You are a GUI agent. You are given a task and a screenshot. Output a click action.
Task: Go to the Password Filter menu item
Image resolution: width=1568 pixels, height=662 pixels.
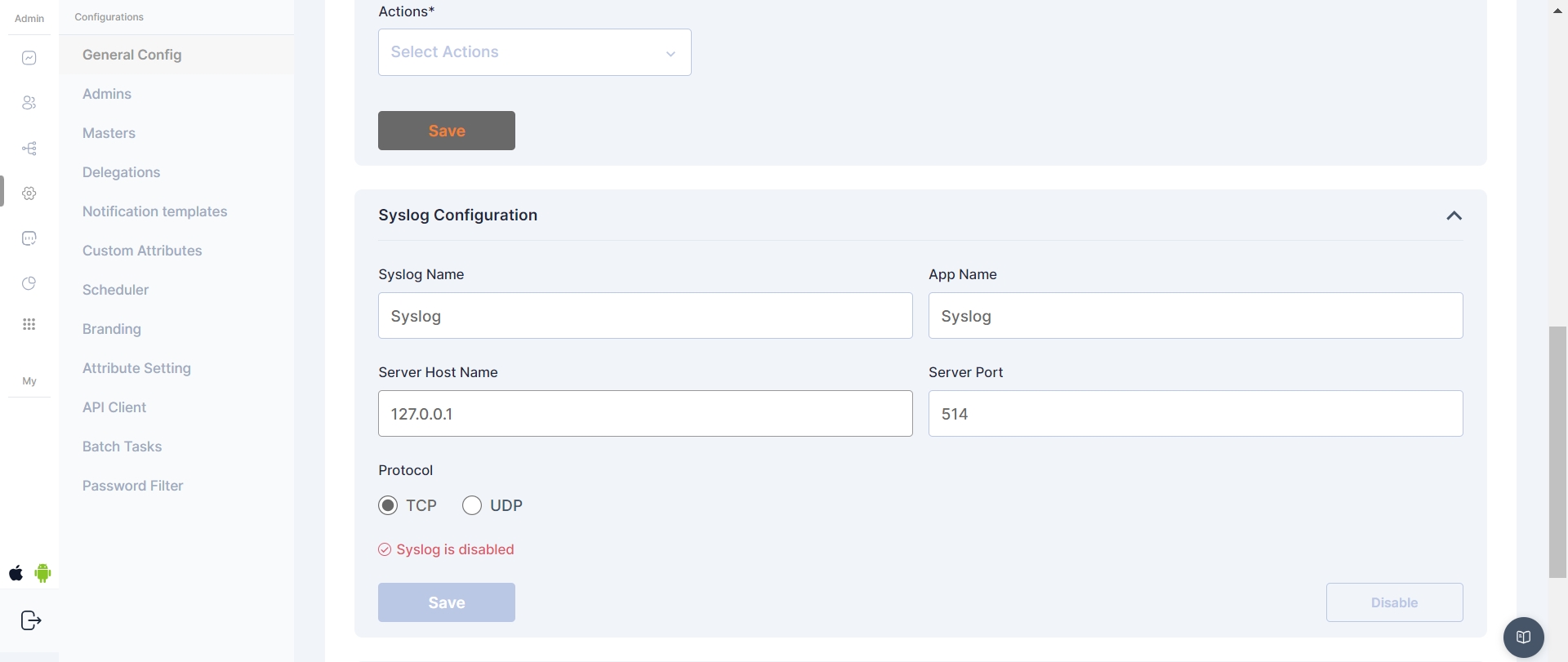(x=132, y=486)
